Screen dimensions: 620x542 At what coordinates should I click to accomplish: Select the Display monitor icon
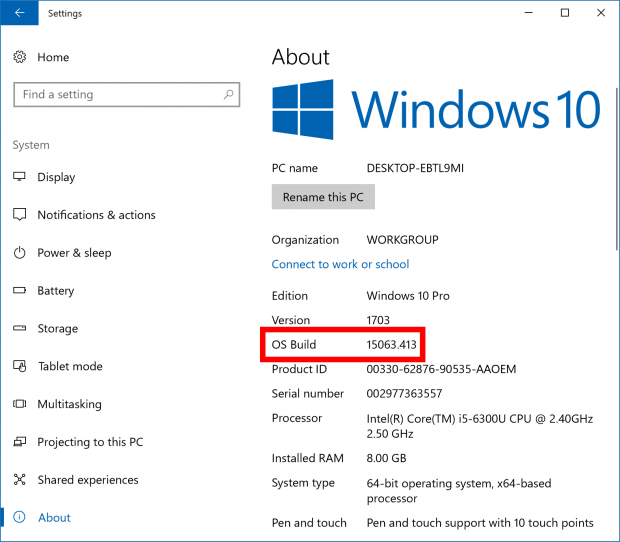[19, 177]
